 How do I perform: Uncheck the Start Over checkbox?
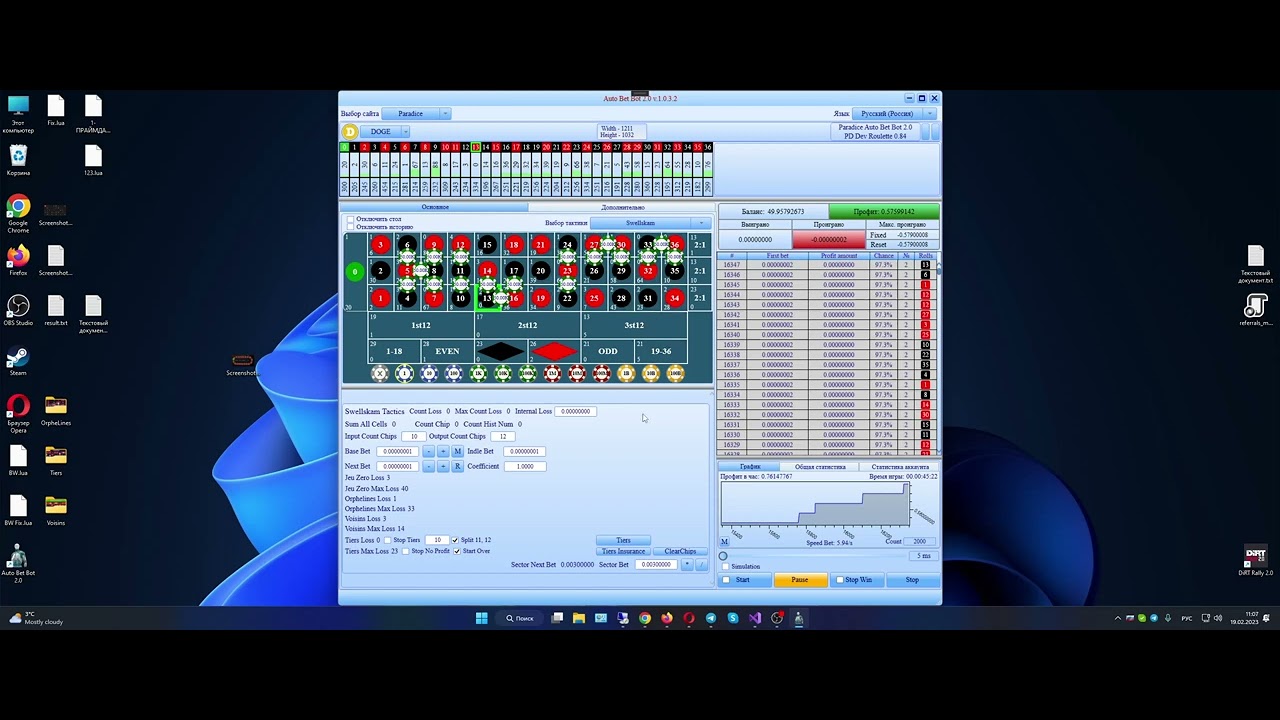coord(457,551)
